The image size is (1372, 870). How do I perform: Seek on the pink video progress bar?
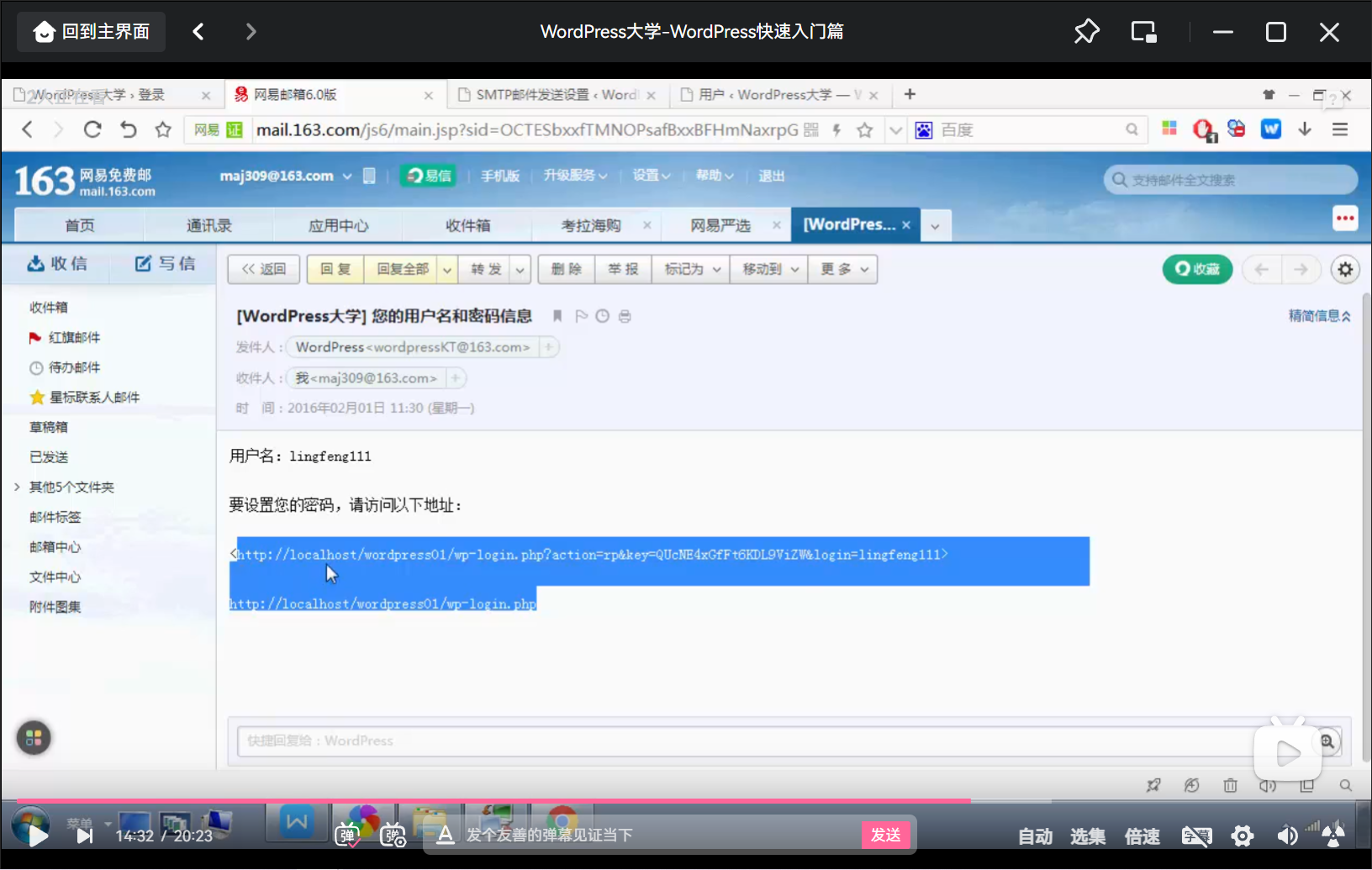tap(684, 801)
